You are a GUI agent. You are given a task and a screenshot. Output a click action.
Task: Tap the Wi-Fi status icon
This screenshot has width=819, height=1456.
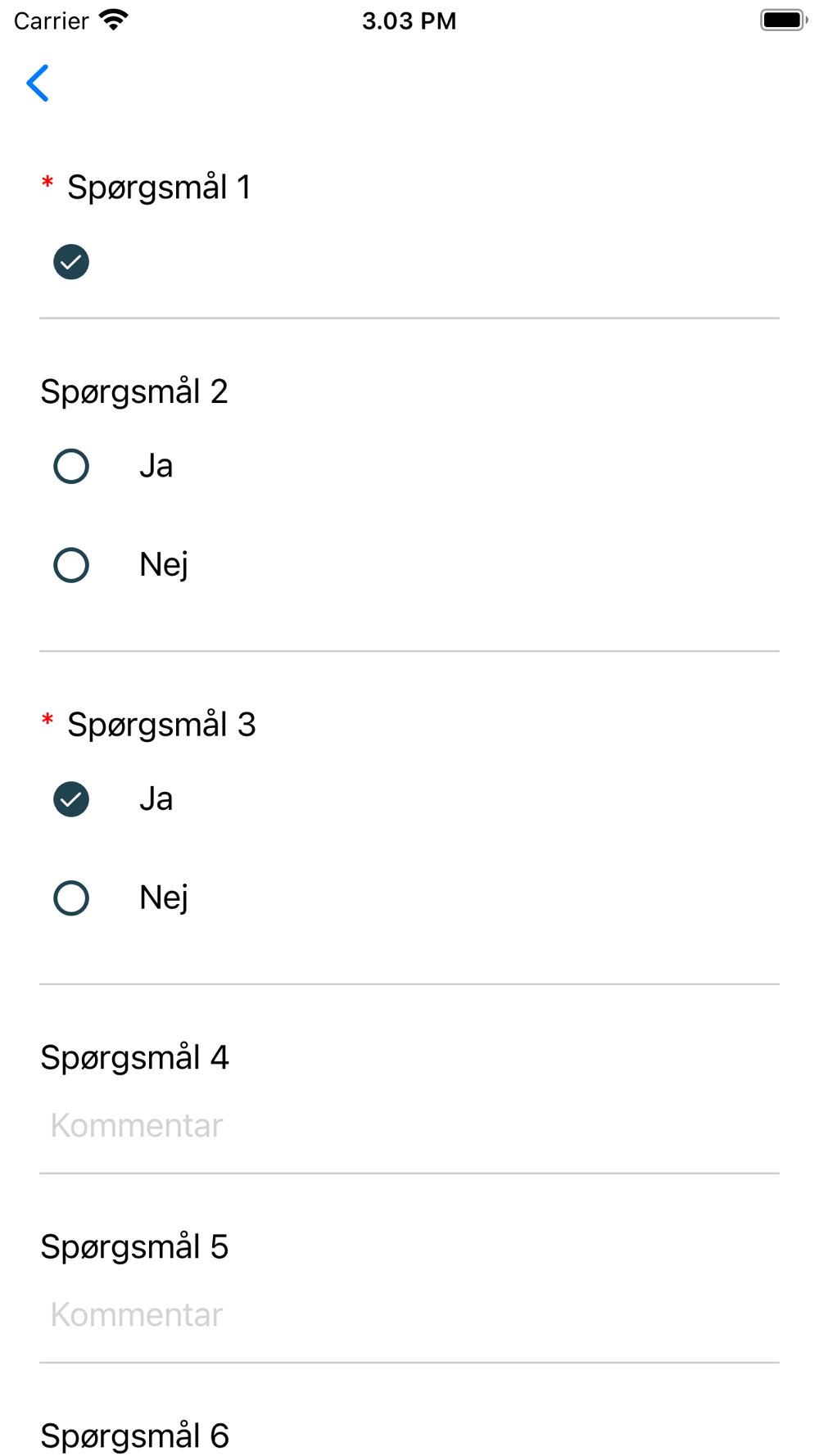[114, 20]
